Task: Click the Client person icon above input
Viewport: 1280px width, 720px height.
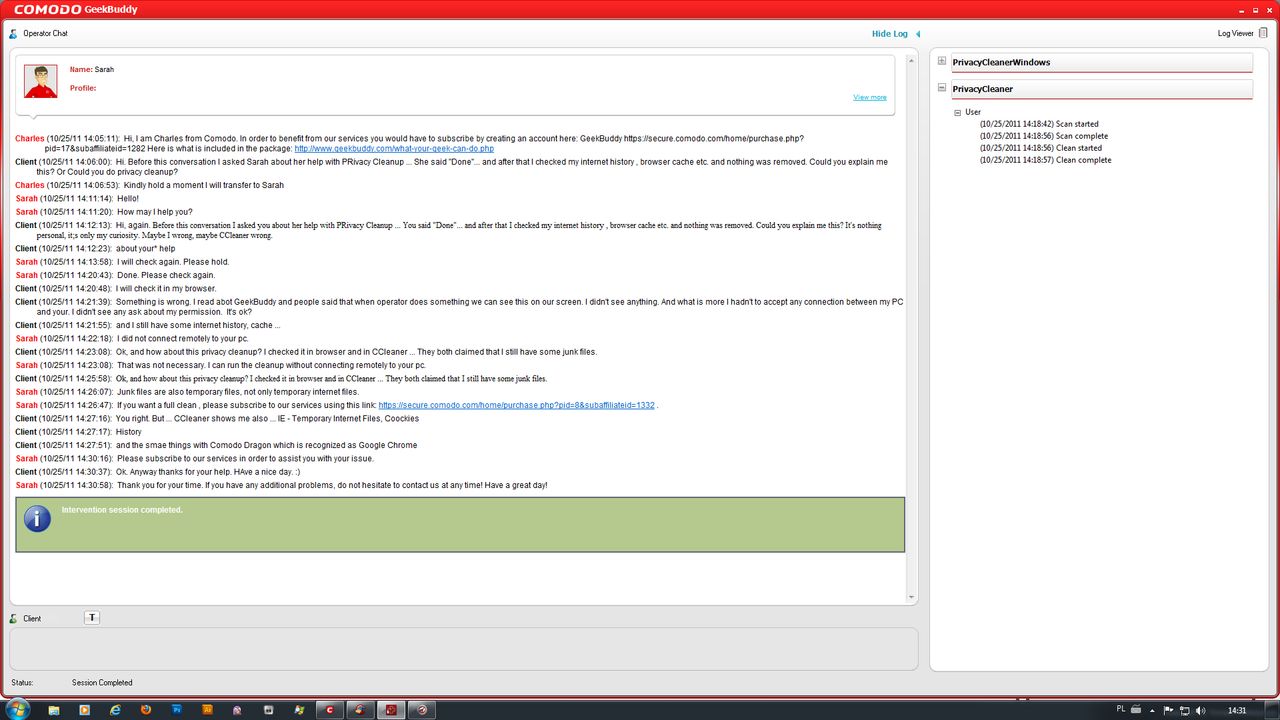Action: click(13, 619)
